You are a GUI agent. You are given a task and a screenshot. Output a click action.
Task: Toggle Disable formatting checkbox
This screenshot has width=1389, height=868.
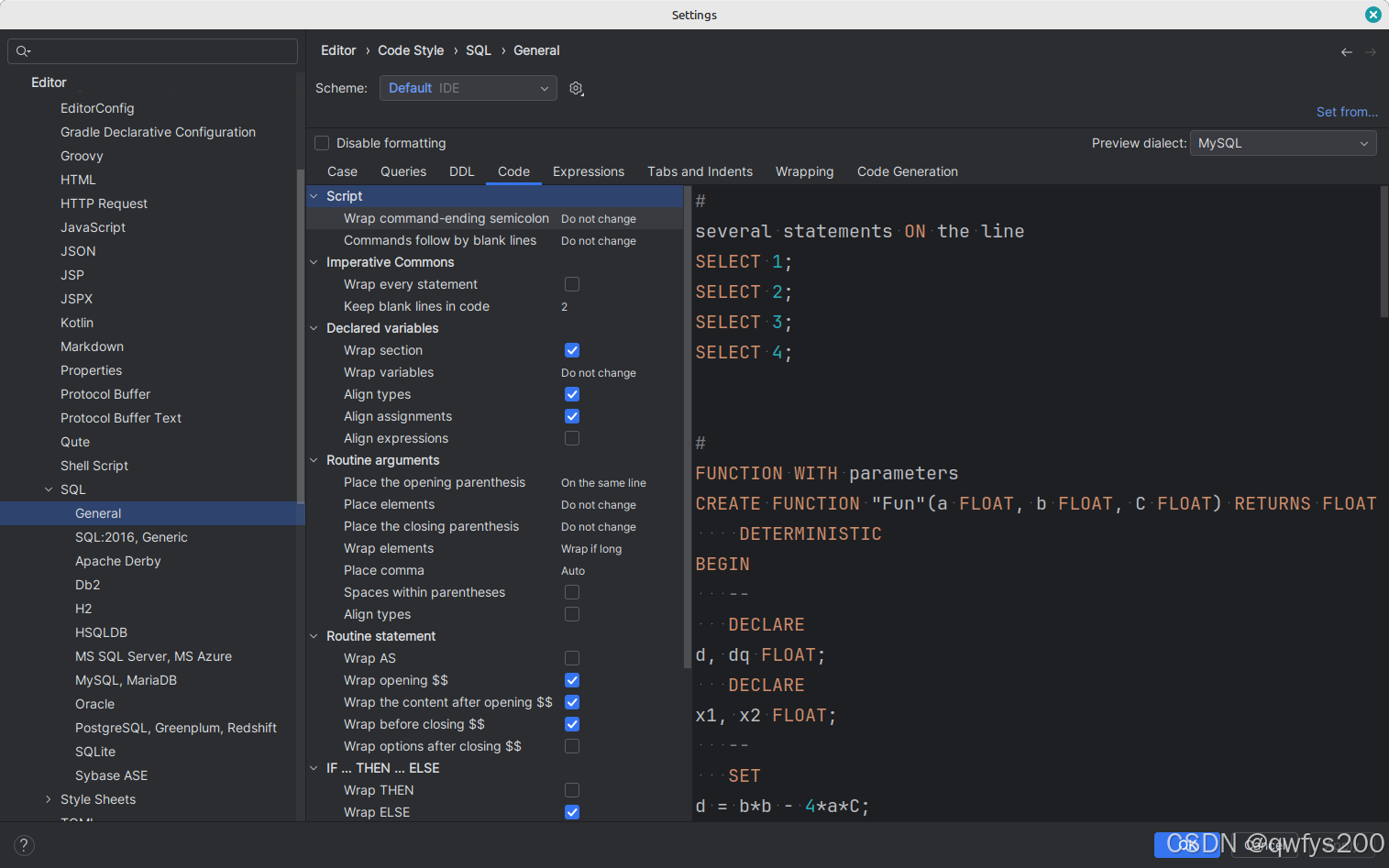click(x=322, y=143)
